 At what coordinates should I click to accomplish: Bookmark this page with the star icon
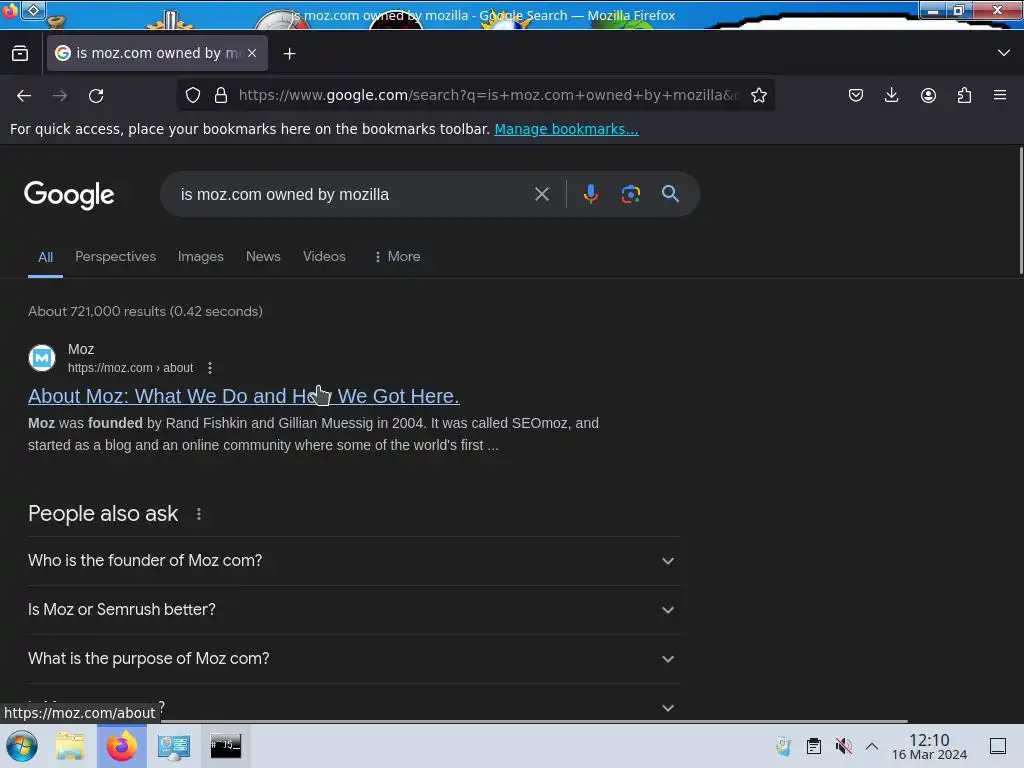(759, 95)
